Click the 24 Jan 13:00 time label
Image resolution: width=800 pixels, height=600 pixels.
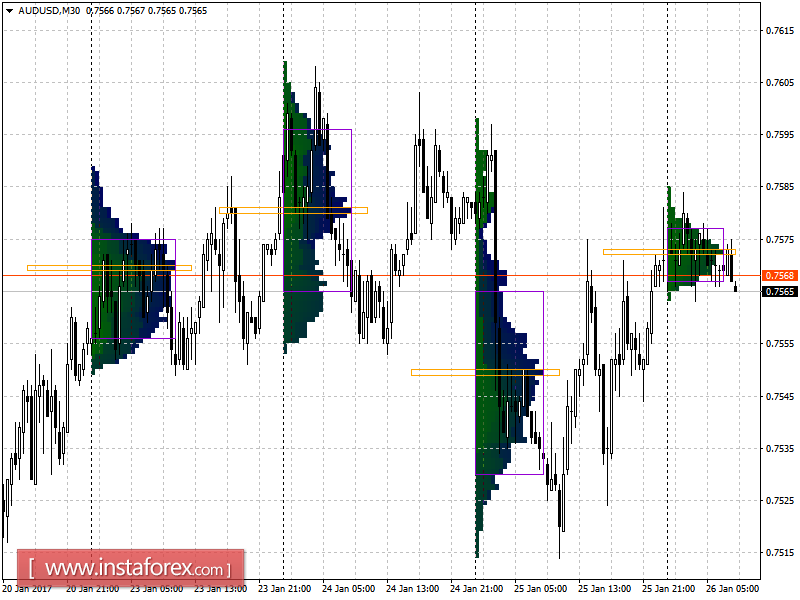click(412, 589)
